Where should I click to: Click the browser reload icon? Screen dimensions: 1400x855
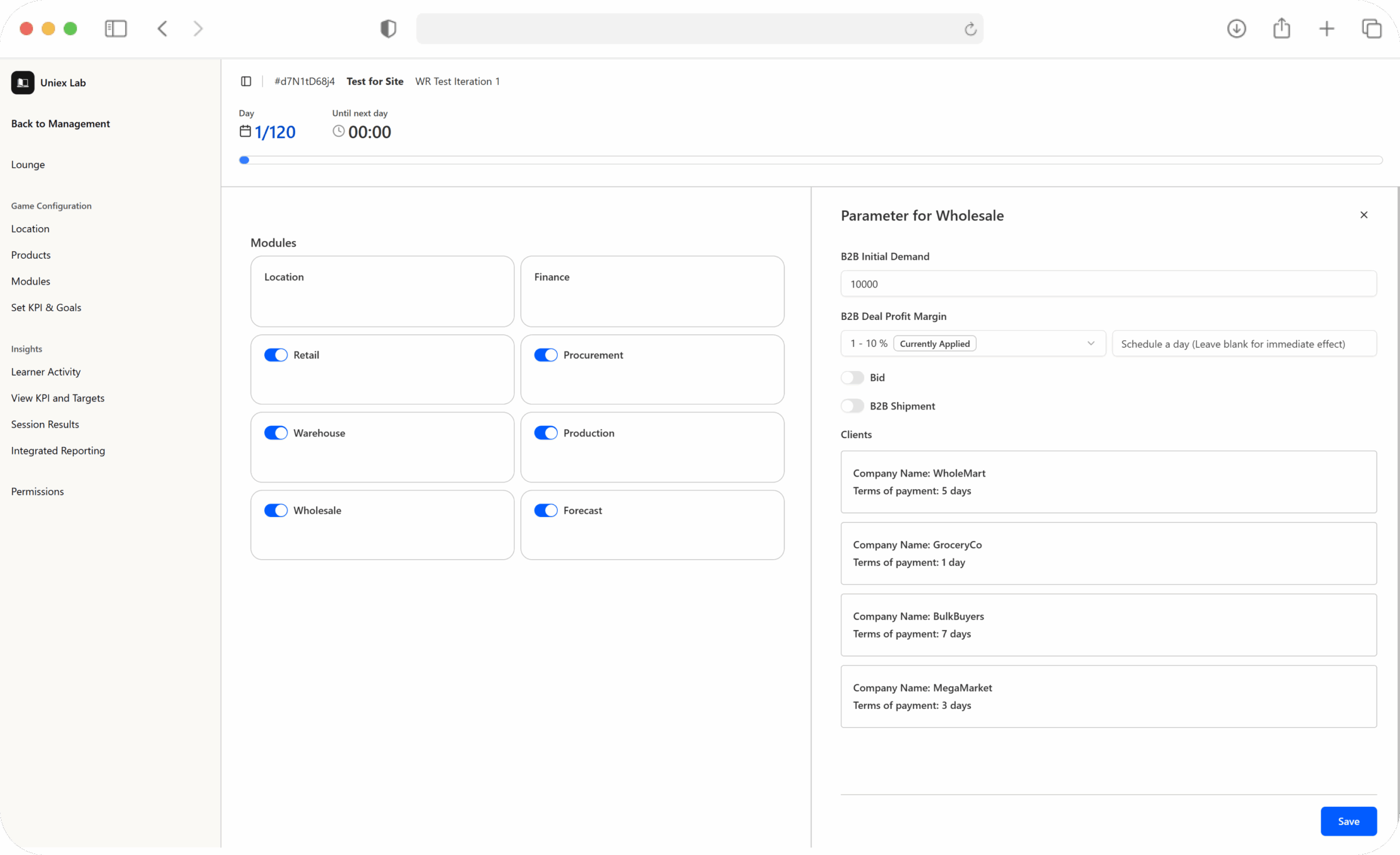pos(970,29)
